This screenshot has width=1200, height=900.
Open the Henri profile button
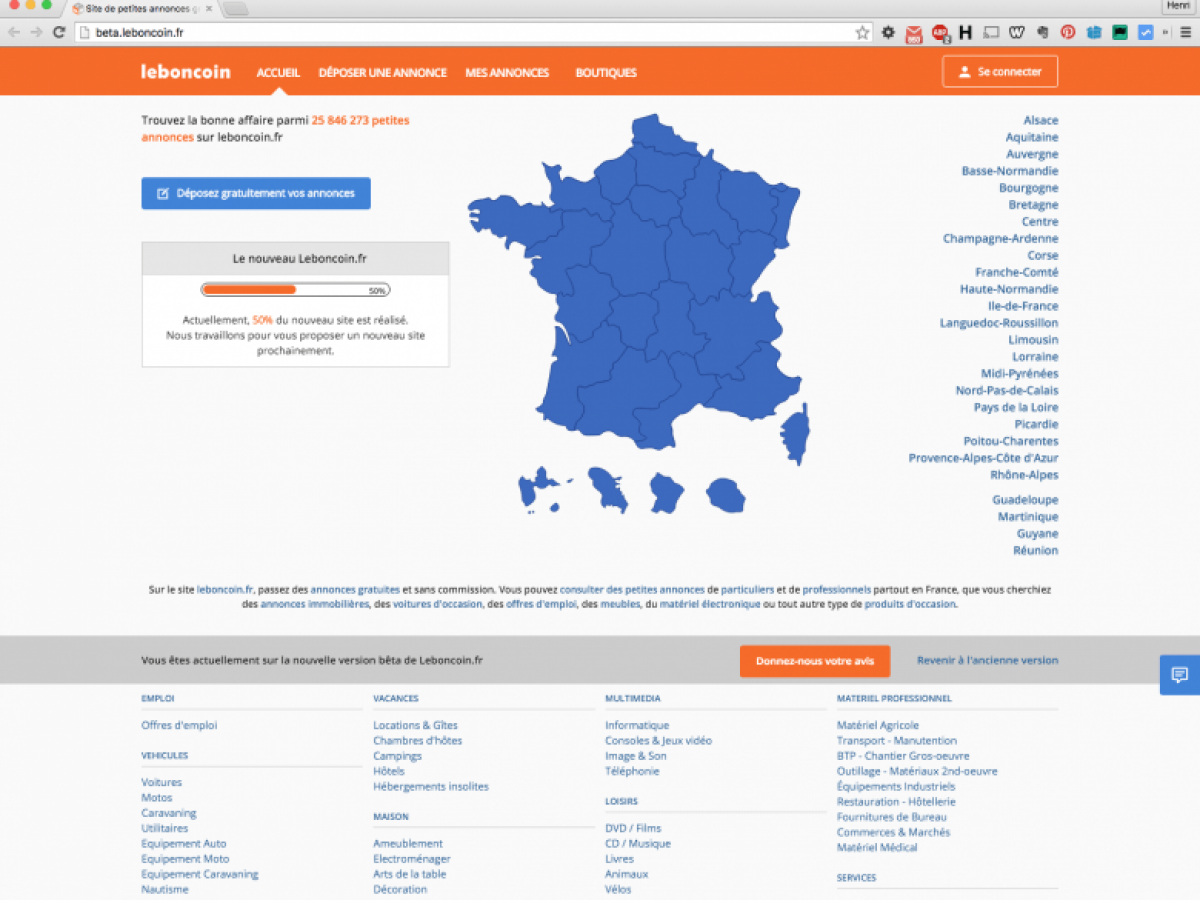[1177, 6]
